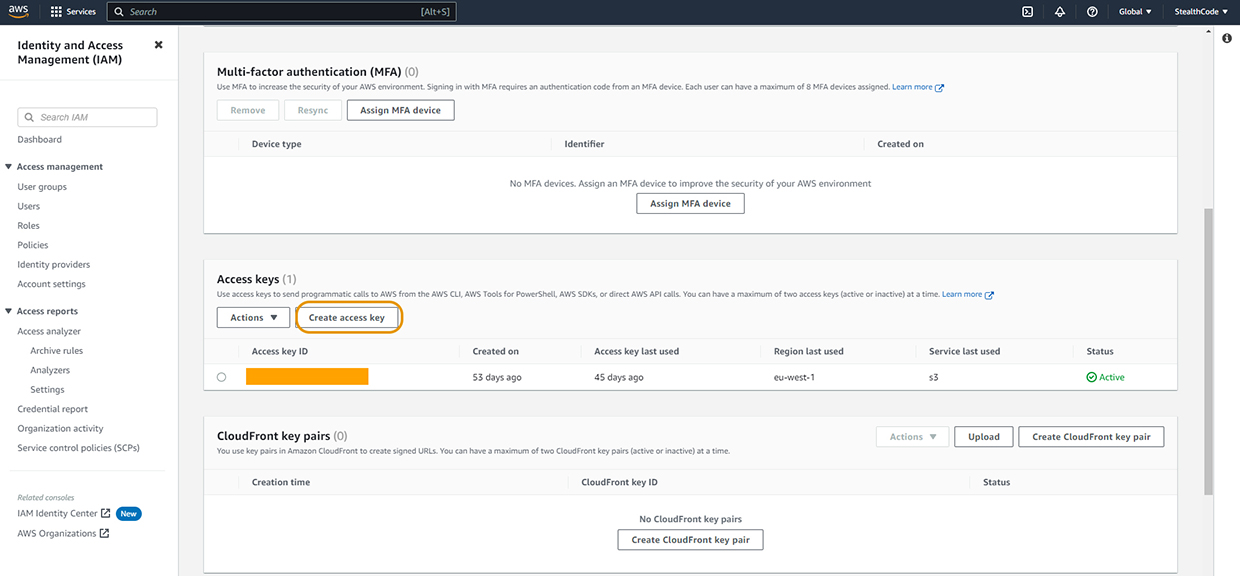Open the help question mark icon

click(x=1092, y=12)
